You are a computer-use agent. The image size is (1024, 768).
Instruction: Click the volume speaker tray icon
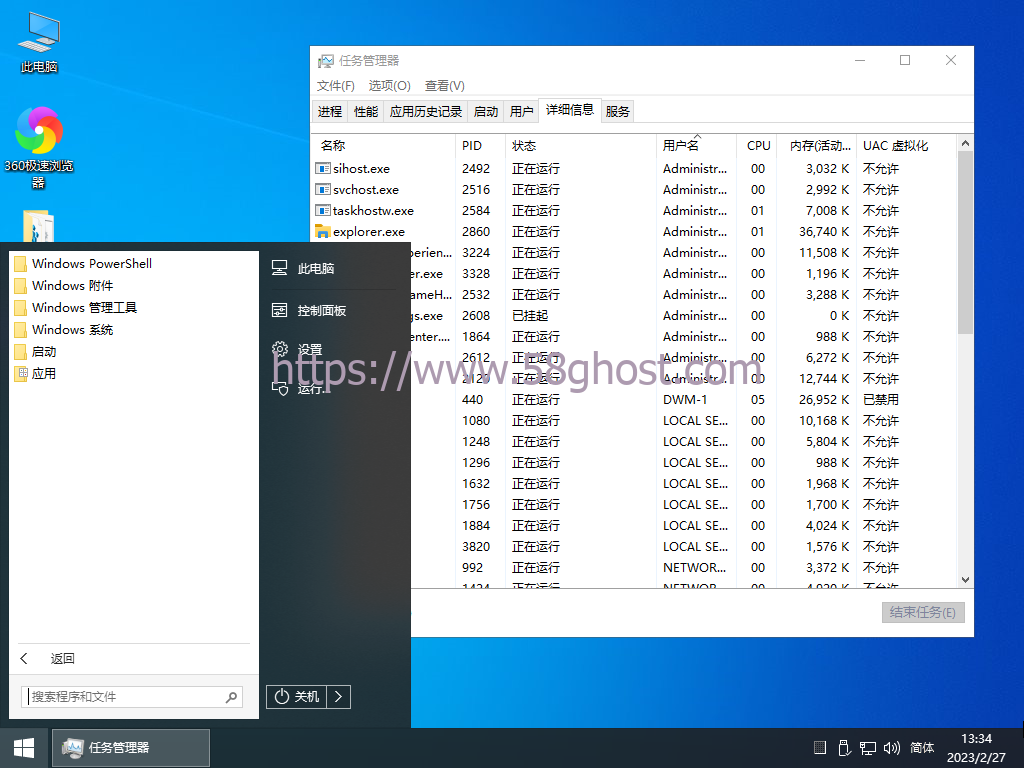[x=891, y=747]
